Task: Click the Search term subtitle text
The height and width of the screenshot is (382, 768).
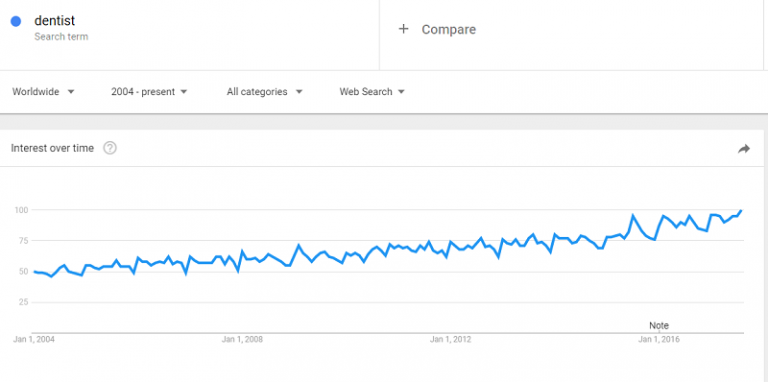Action: coord(61,37)
